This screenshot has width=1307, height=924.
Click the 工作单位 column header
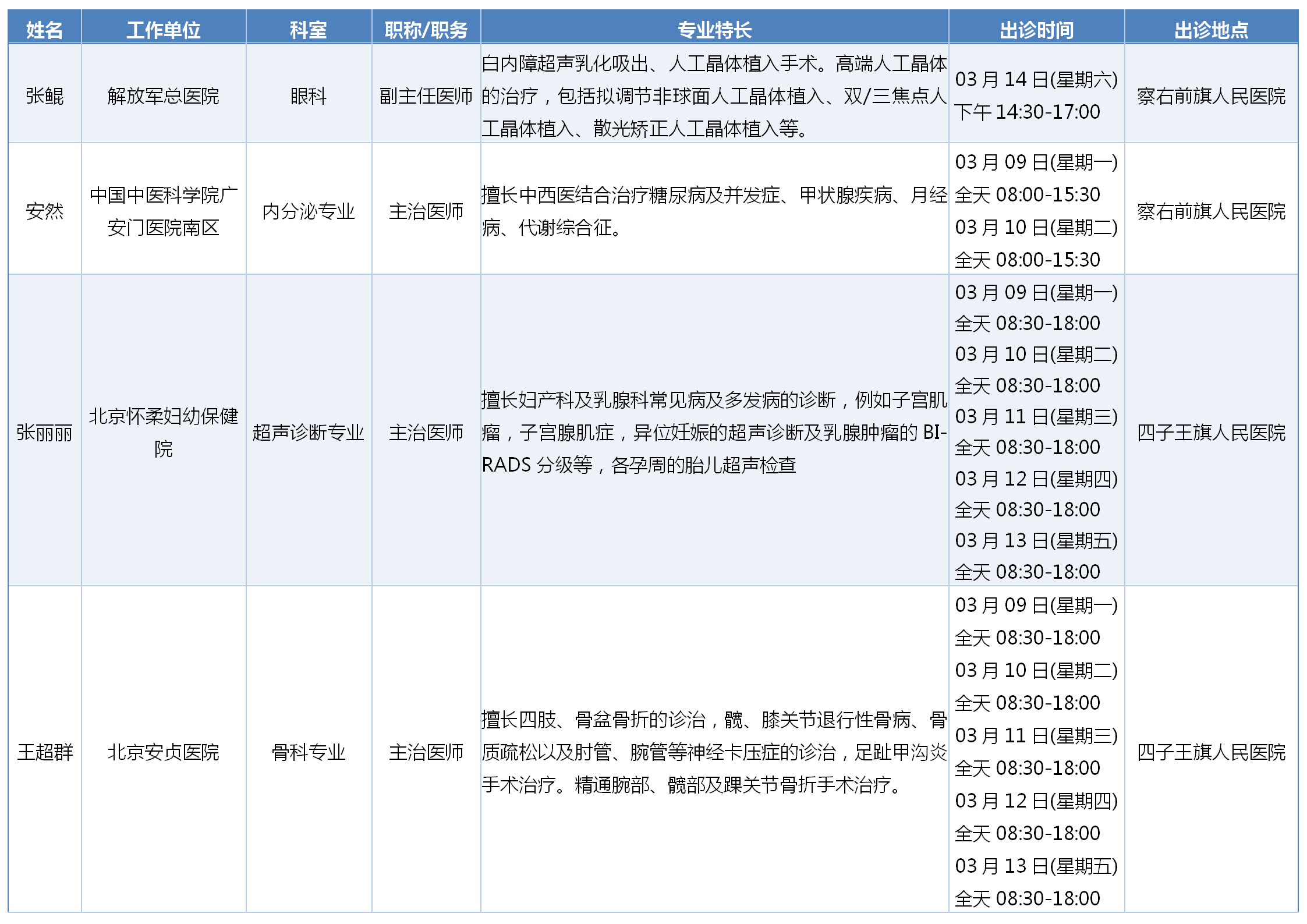[x=164, y=30]
